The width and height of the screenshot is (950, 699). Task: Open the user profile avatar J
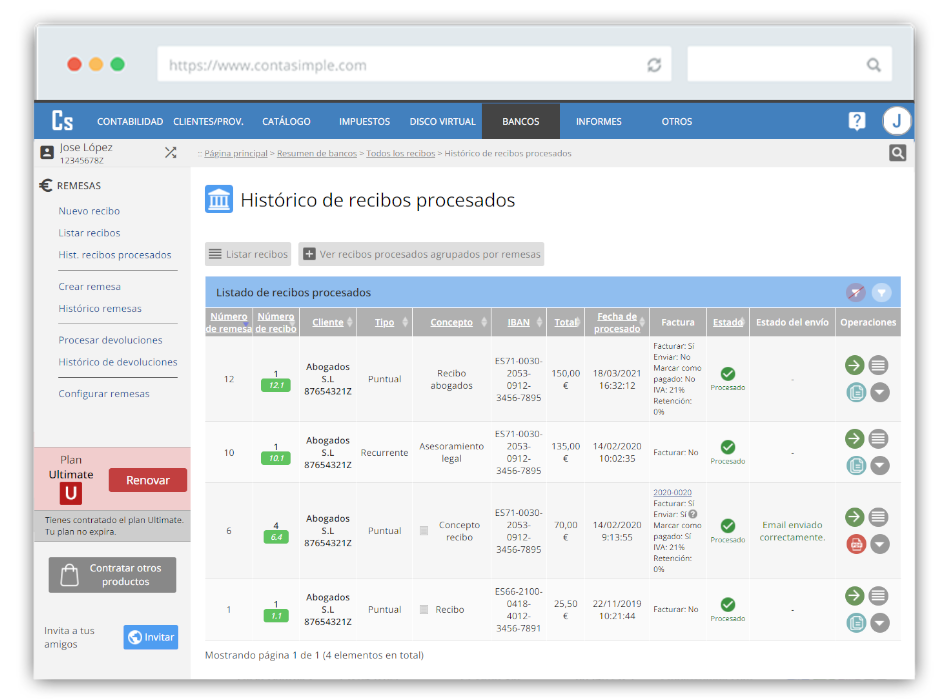tap(896, 121)
